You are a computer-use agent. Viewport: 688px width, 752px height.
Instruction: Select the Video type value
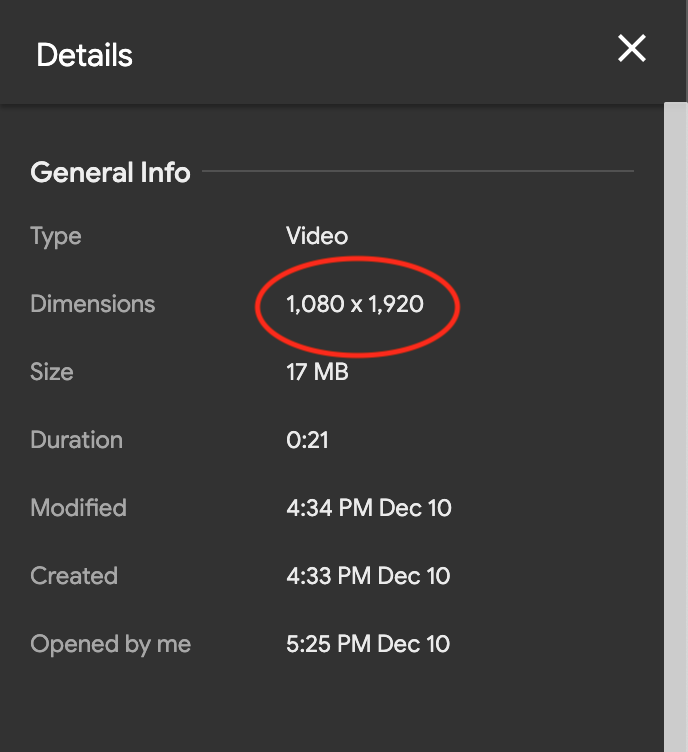pyautogui.click(x=317, y=237)
